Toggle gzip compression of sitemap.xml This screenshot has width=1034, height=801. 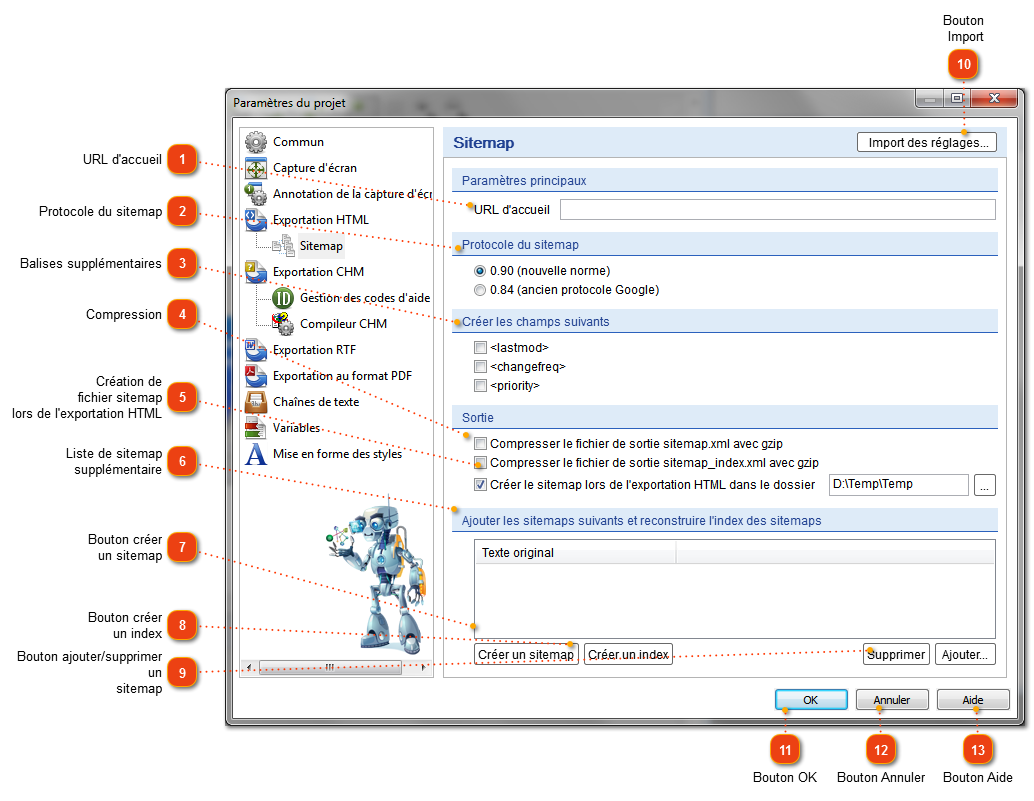click(480, 444)
